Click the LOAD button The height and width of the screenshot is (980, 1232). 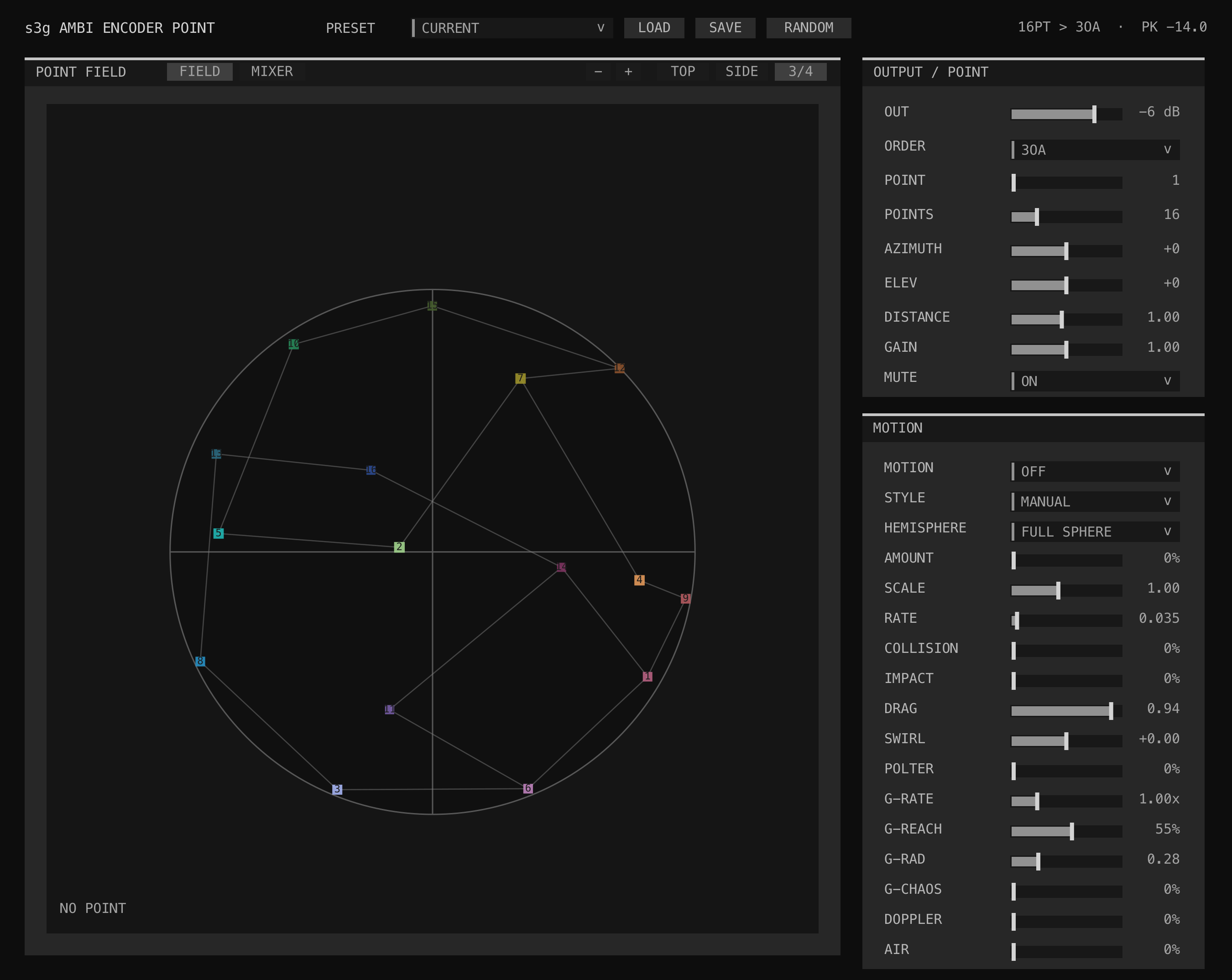(654, 28)
